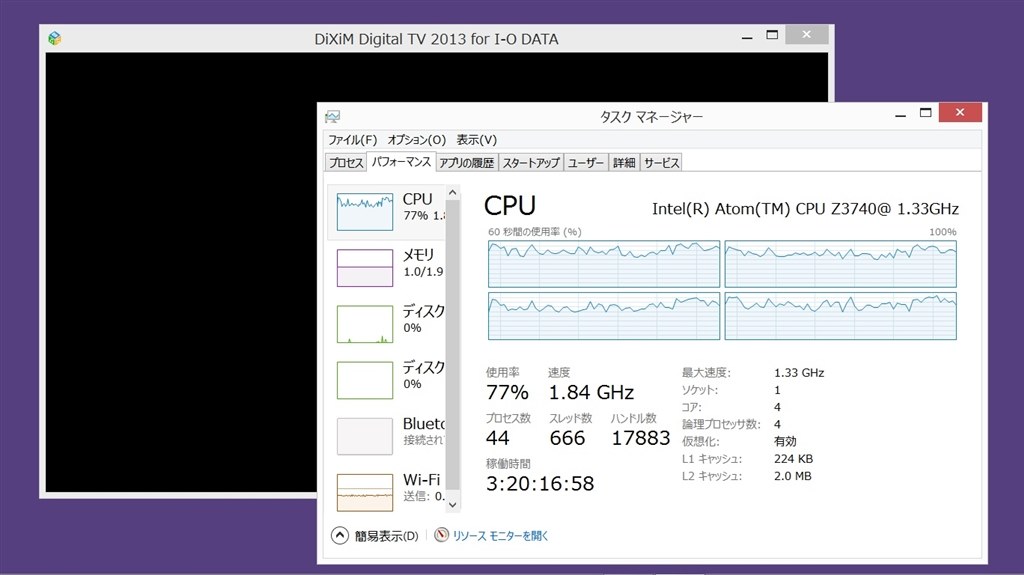Image resolution: width=1024 pixels, height=575 pixels.
Task: Click the 1.84 GHz speed value
Action: [591, 393]
